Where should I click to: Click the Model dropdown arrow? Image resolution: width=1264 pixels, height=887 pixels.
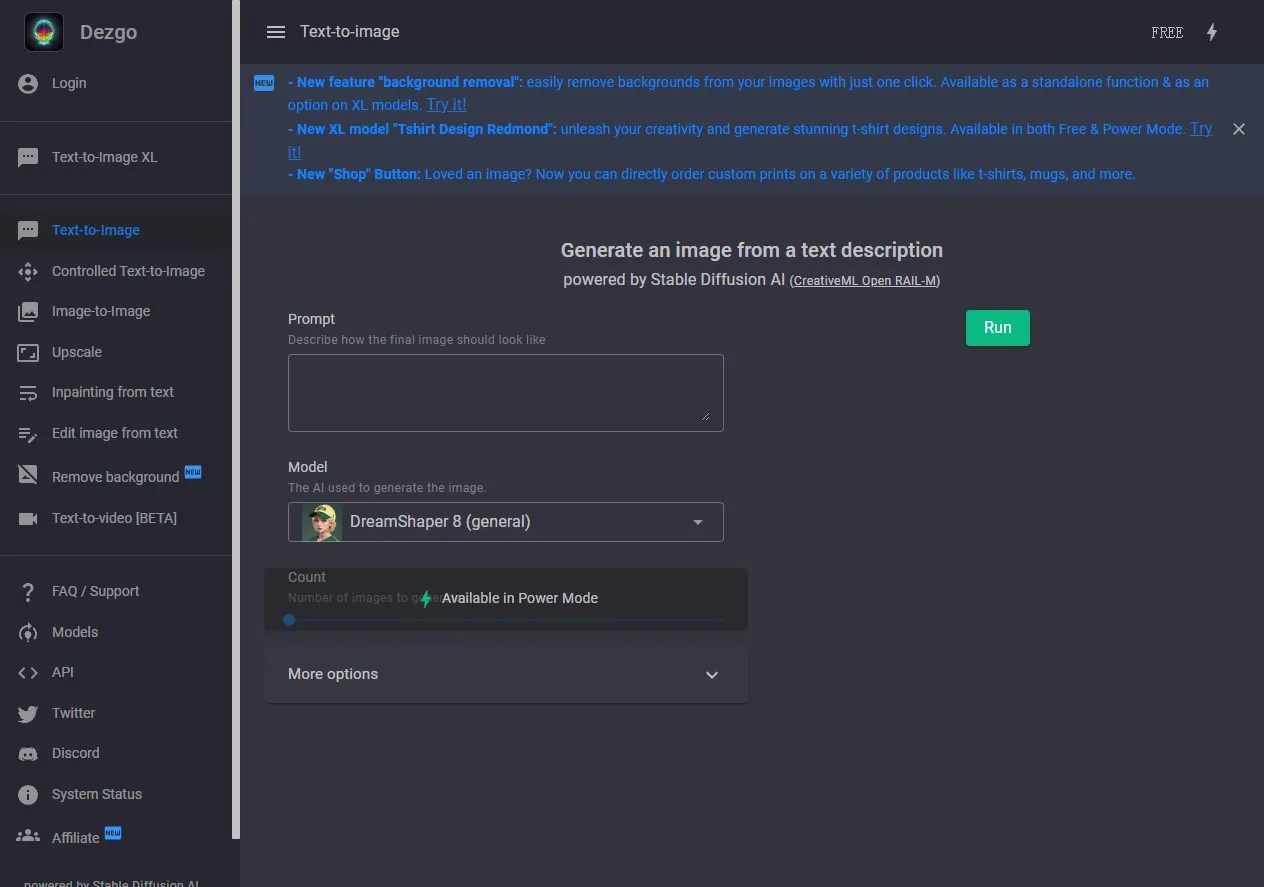(x=698, y=522)
